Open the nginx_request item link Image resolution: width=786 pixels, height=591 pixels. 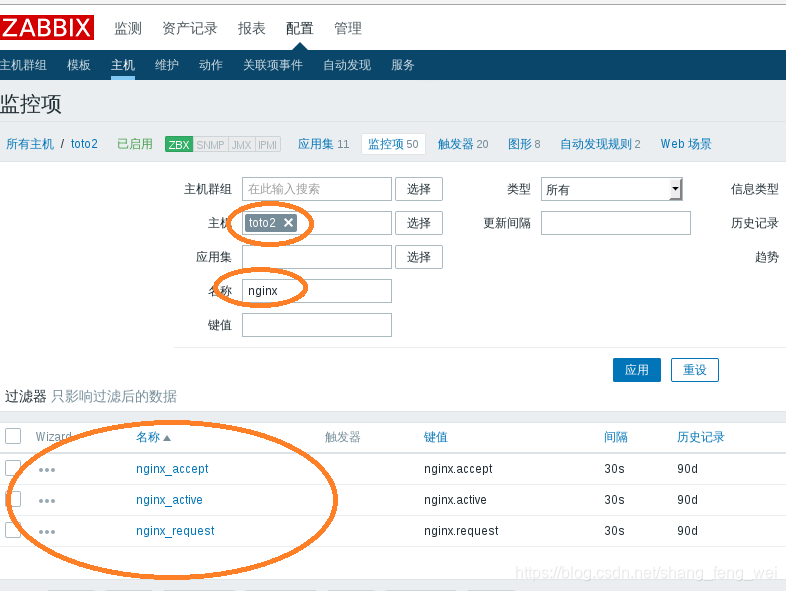click(175, 531)
